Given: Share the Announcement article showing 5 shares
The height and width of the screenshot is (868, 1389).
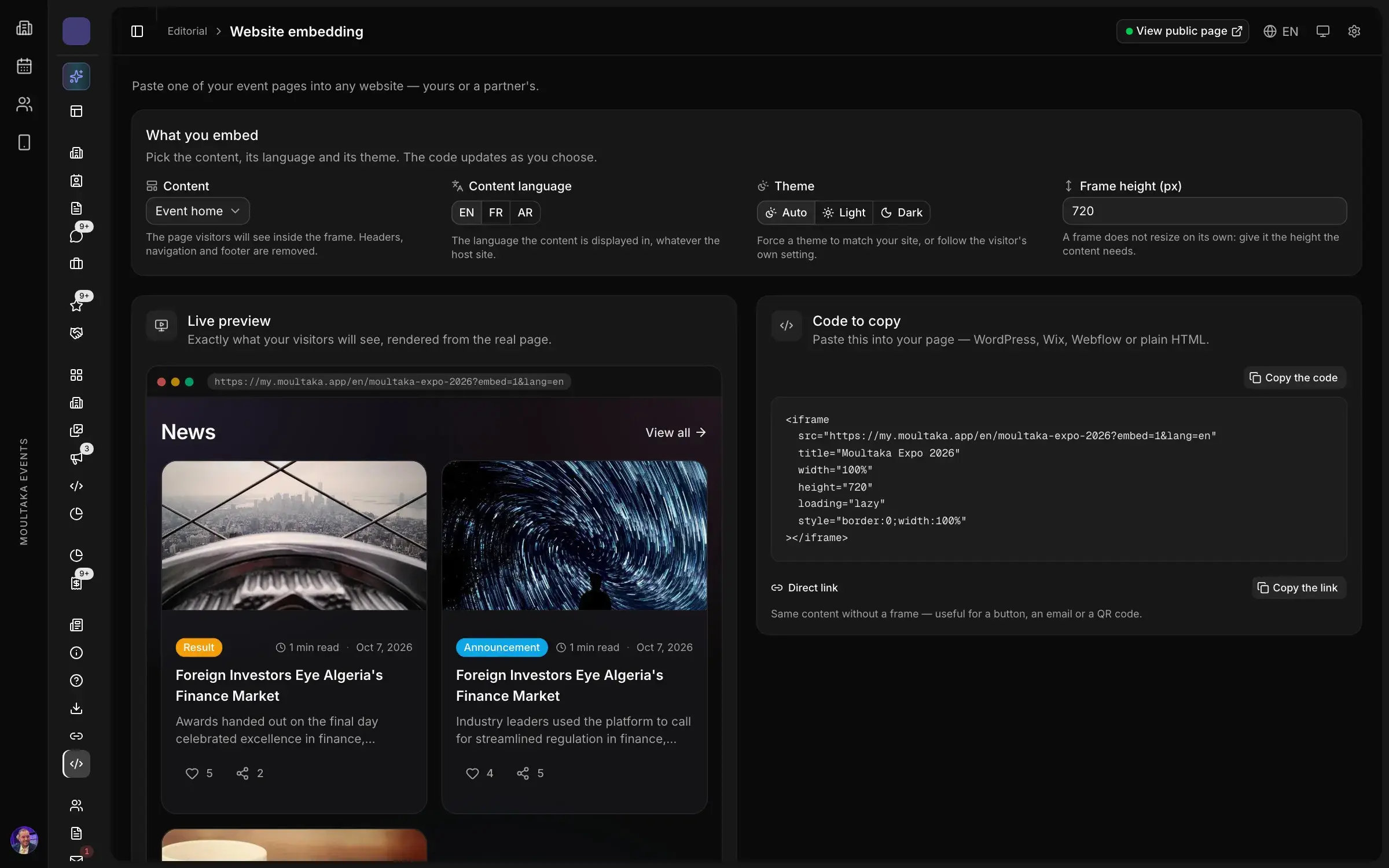Looking at the screenshot, I should [530, 774].
